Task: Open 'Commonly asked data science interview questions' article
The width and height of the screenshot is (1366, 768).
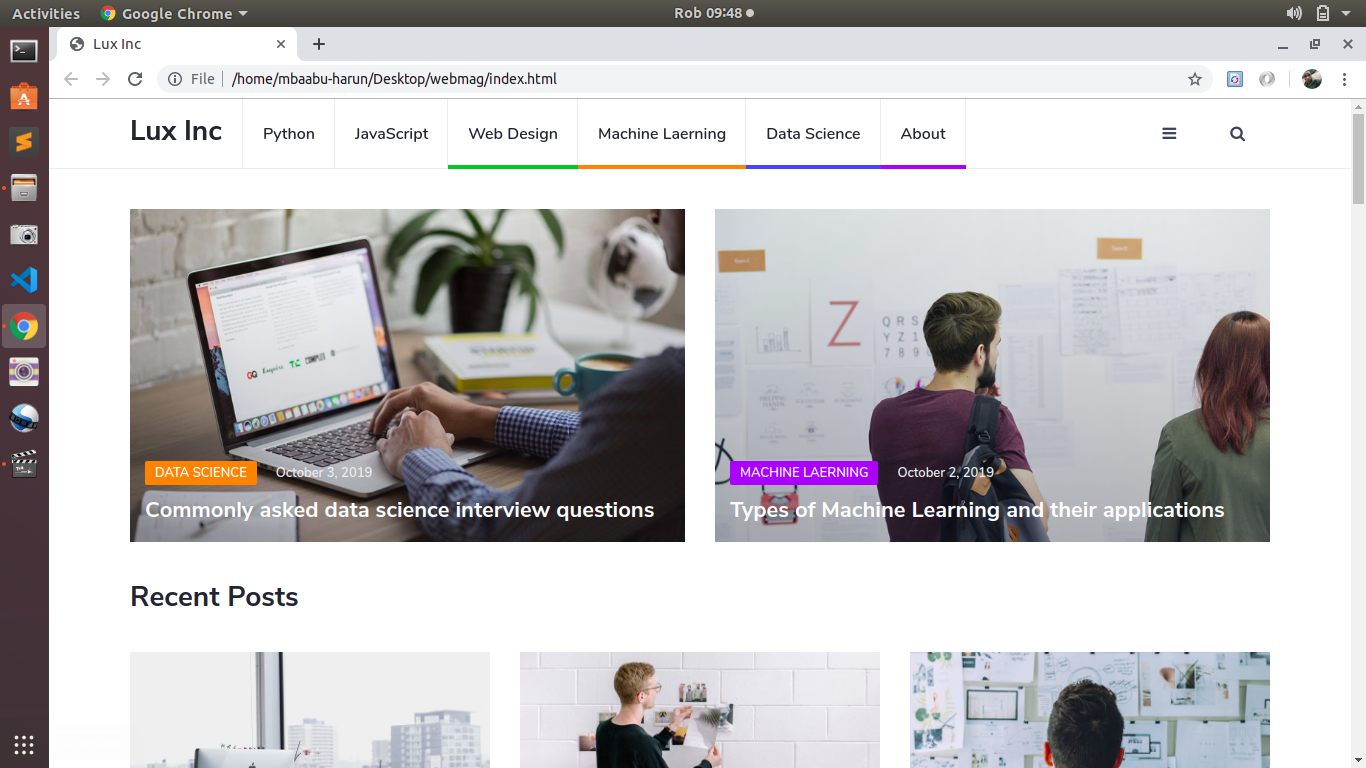Action: click(x=399, y=510)
